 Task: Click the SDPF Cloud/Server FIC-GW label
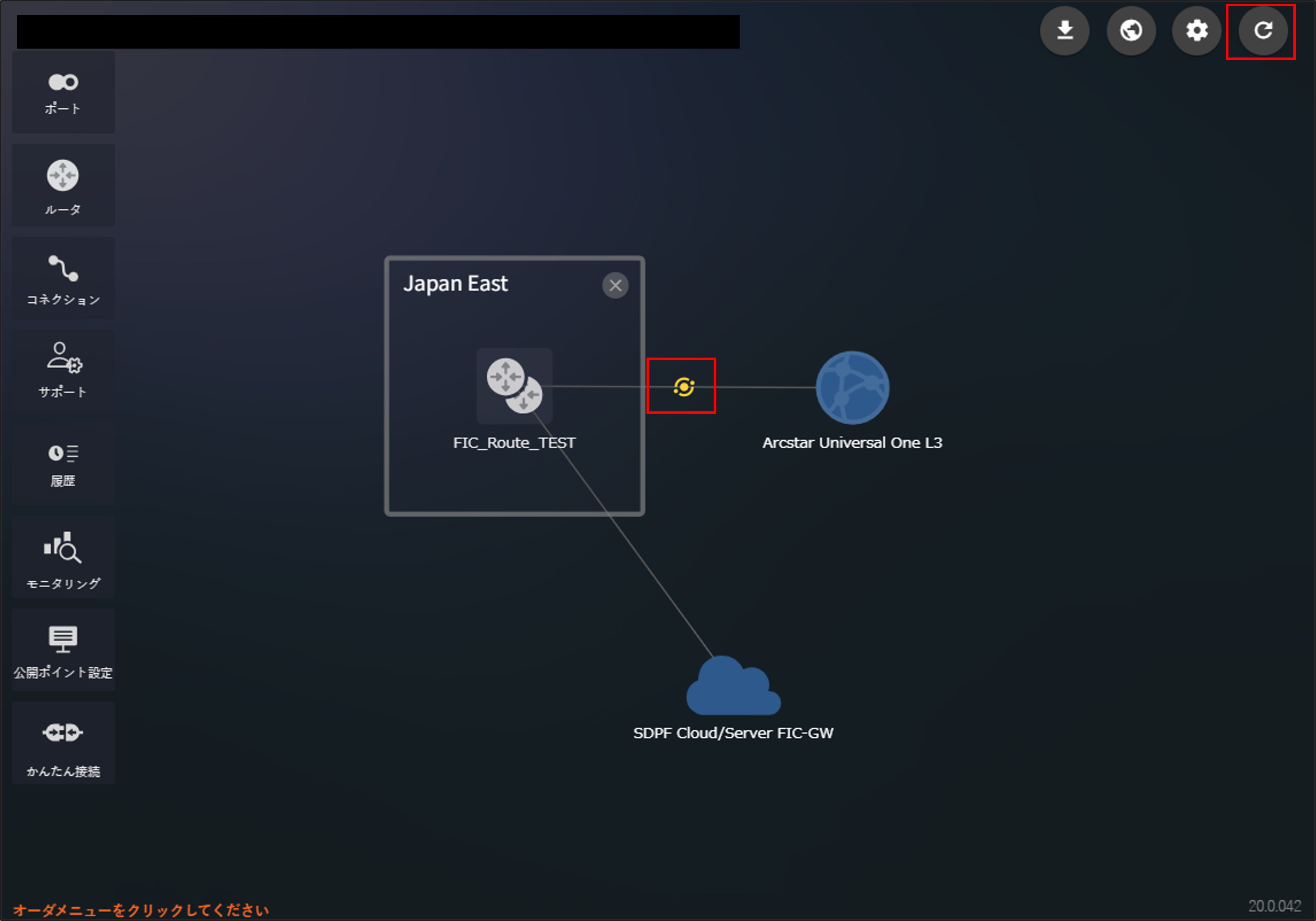(733, 733)
